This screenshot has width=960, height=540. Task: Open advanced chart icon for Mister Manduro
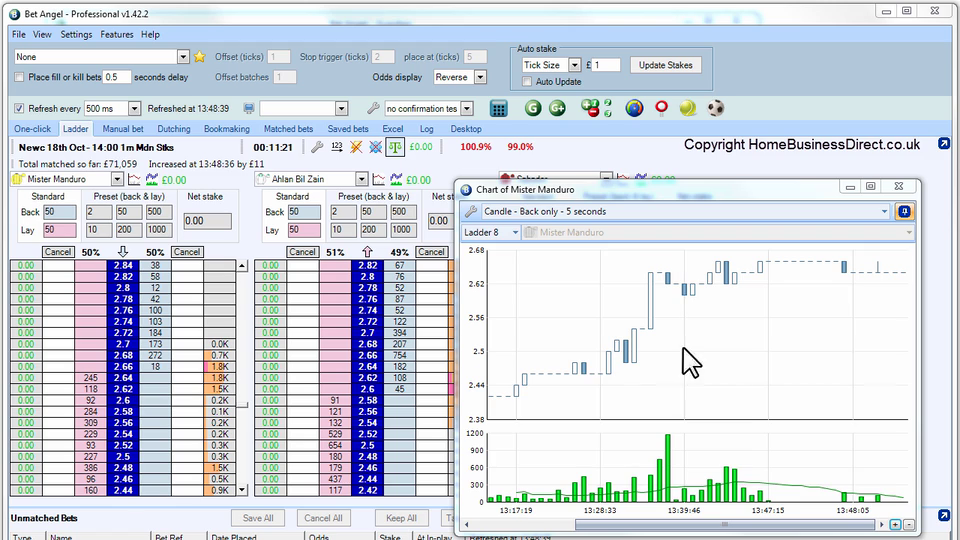click(x=151, y=179)
